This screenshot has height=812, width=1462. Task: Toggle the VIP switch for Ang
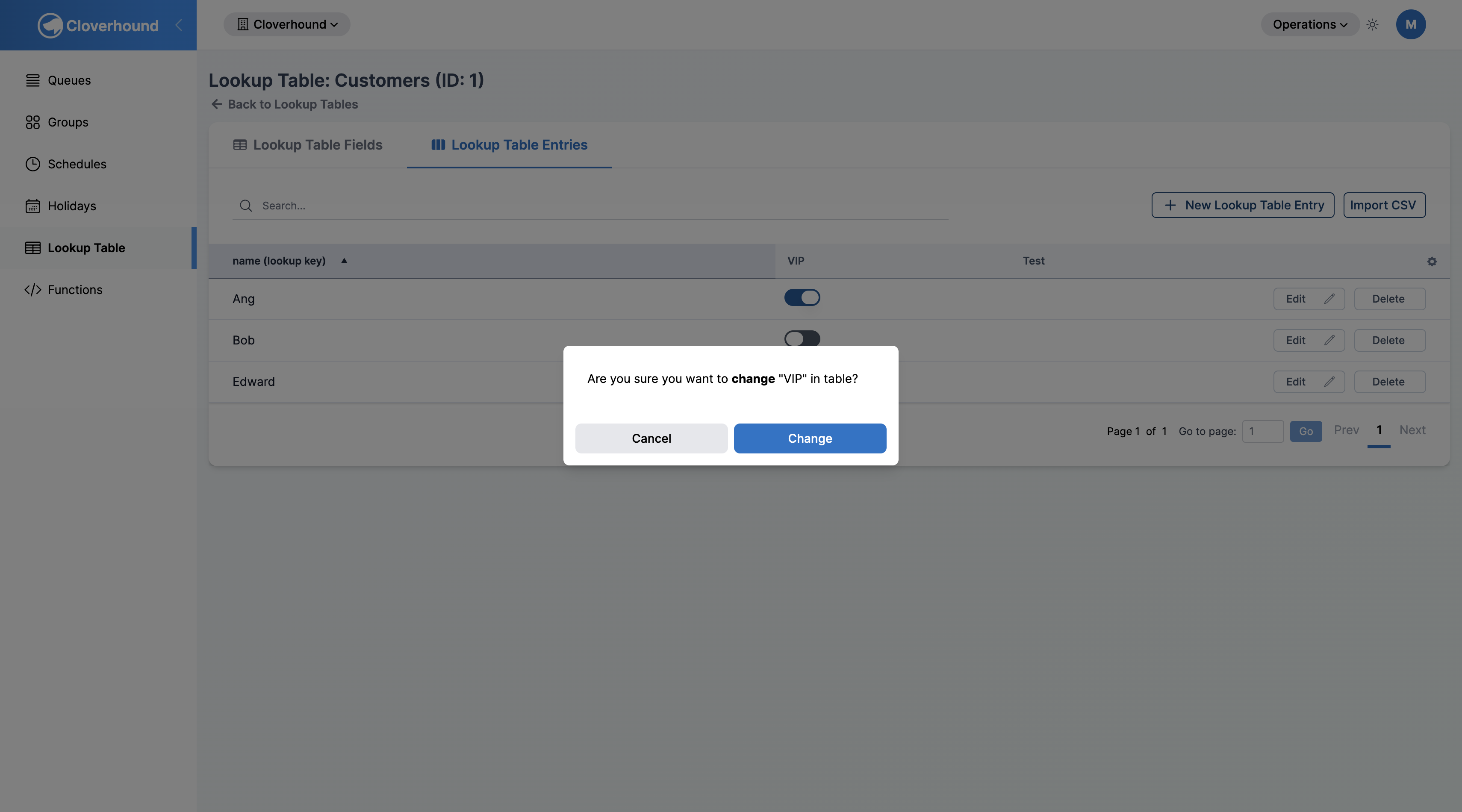802,297
